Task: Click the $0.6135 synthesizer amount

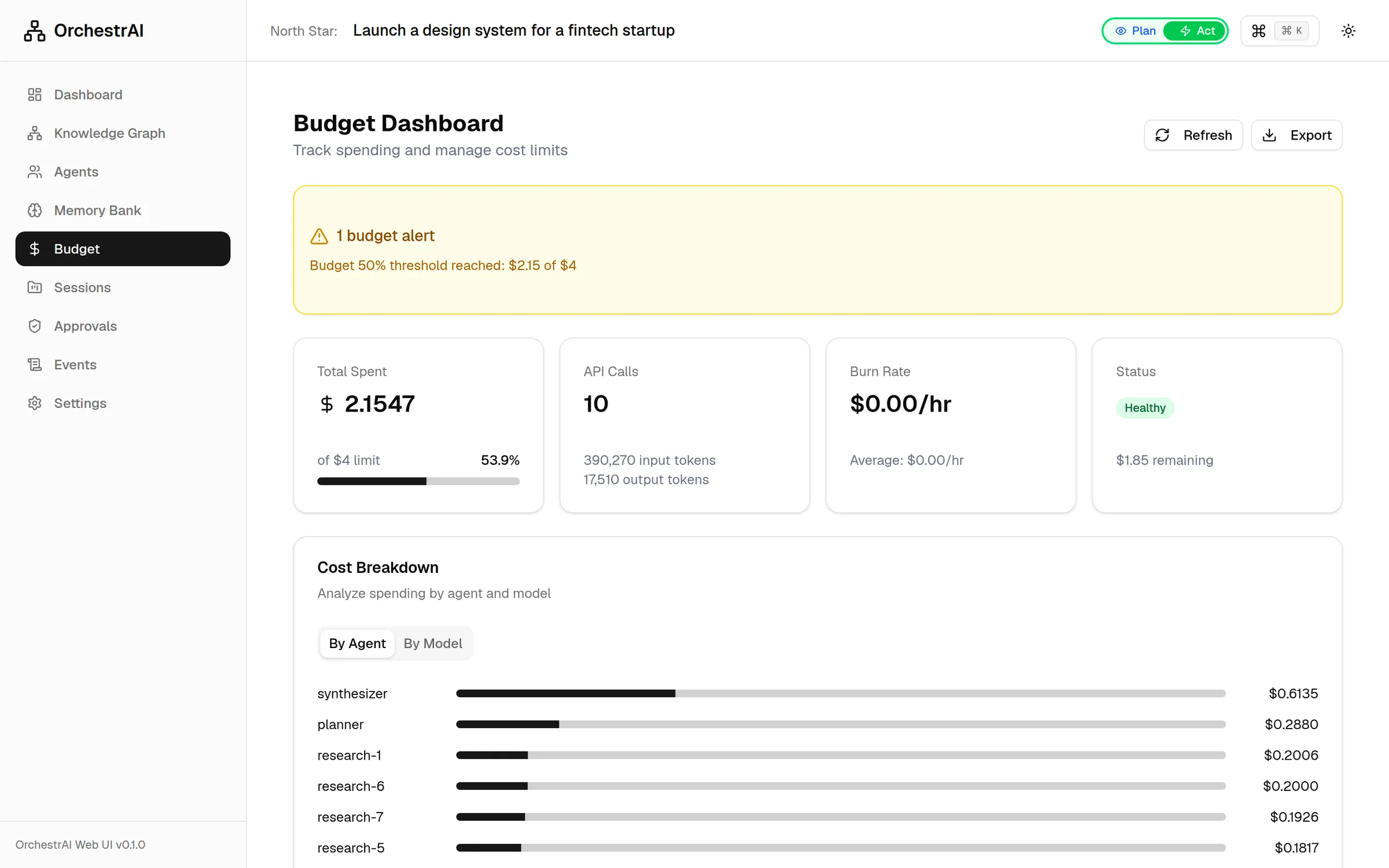Action: tap(1293, 693)
